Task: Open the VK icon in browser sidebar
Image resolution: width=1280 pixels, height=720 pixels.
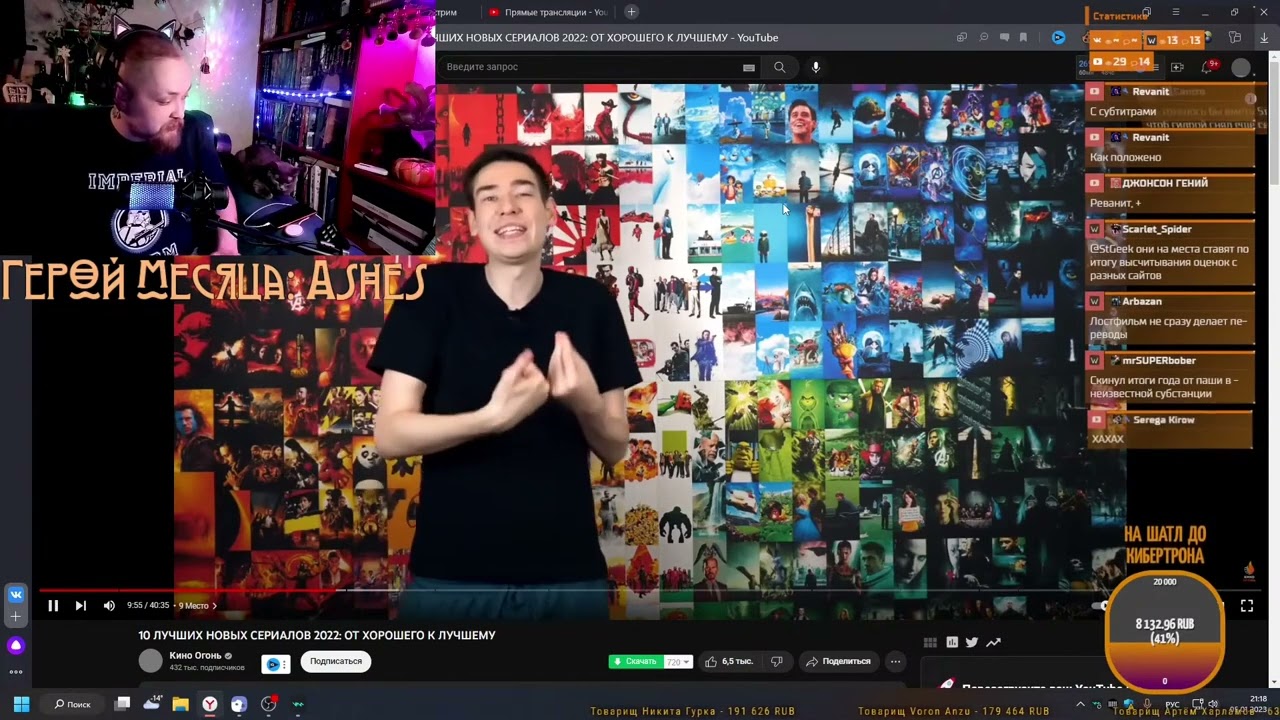Action: pyautogui.click(x=15, y=594)
